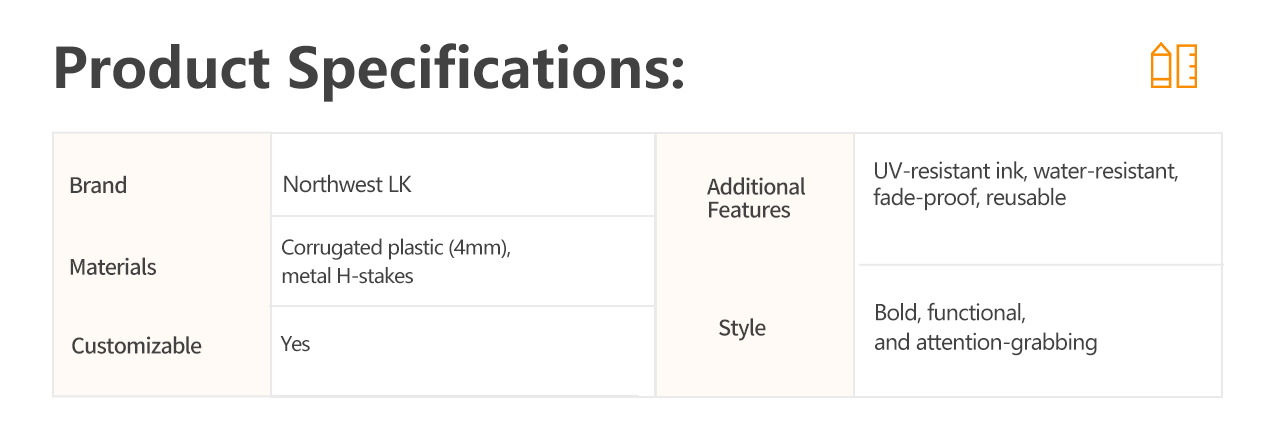Click the Yes value for Customizable

[x=296, y=344]
